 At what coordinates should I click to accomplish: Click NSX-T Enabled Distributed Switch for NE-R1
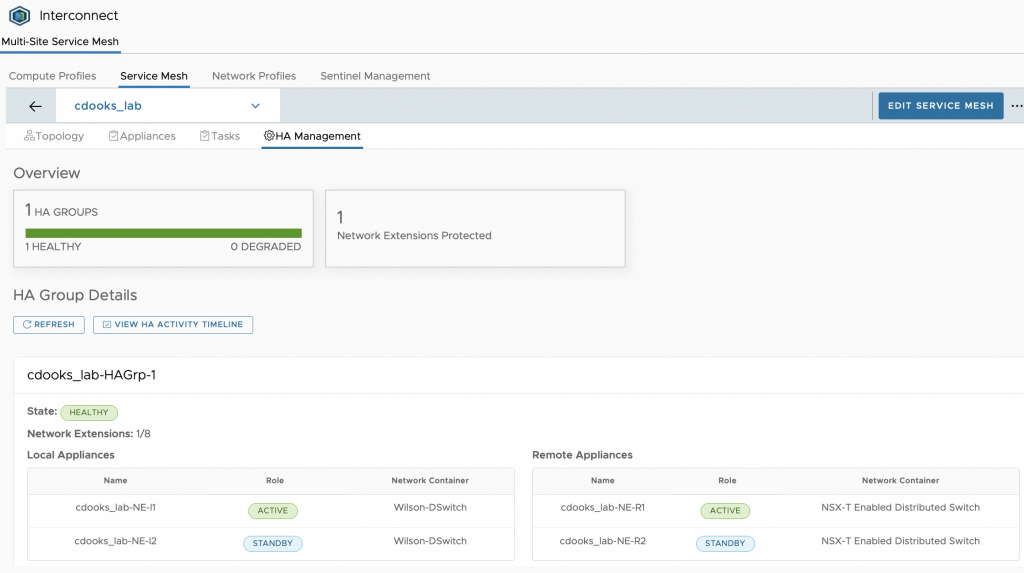(901, 508)
